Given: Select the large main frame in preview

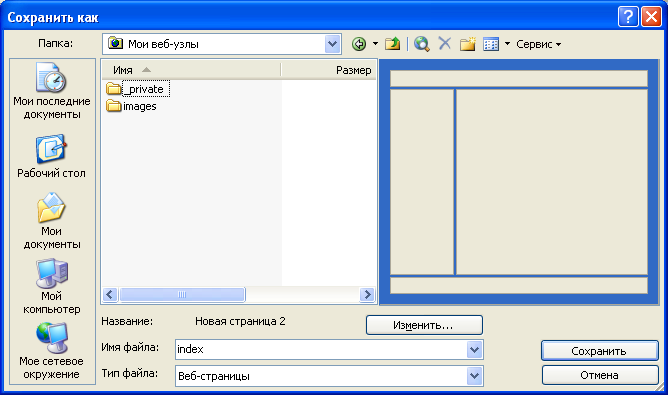Looking at the screenshot, I should 552,182.
